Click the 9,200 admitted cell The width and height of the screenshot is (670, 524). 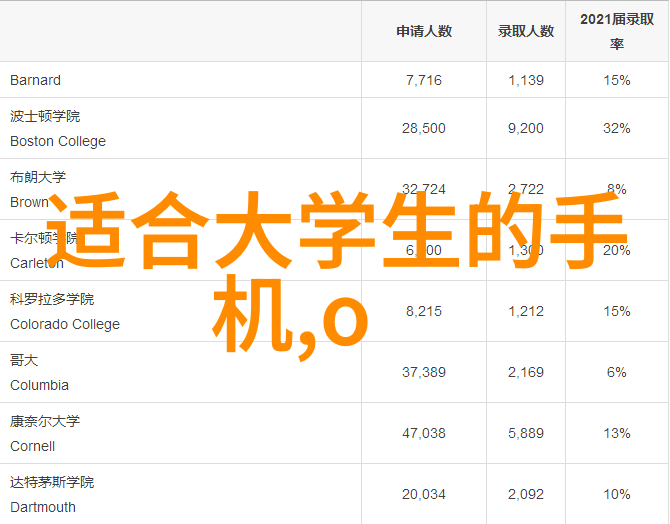[526, 128]
